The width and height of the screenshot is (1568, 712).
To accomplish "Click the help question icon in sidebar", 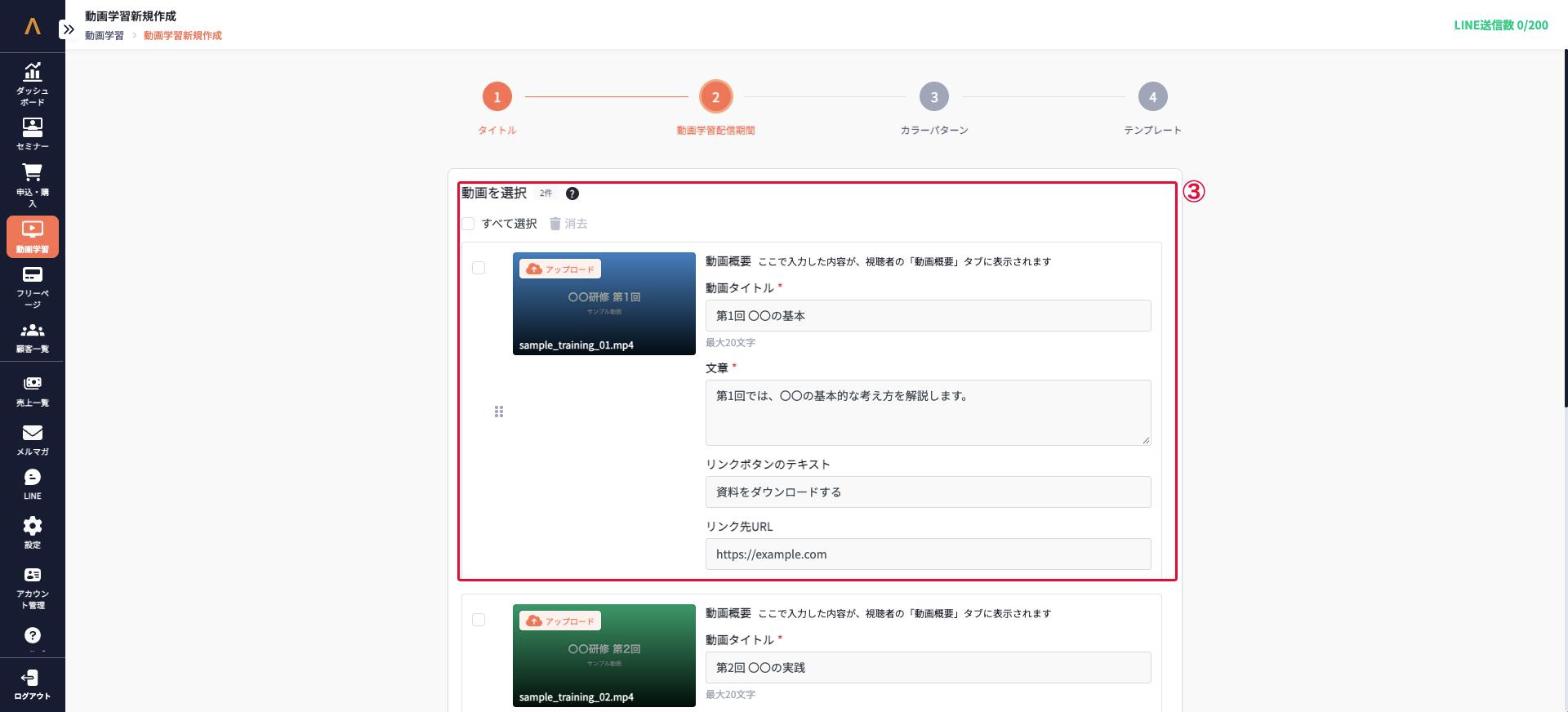I will tap(32, 635).
